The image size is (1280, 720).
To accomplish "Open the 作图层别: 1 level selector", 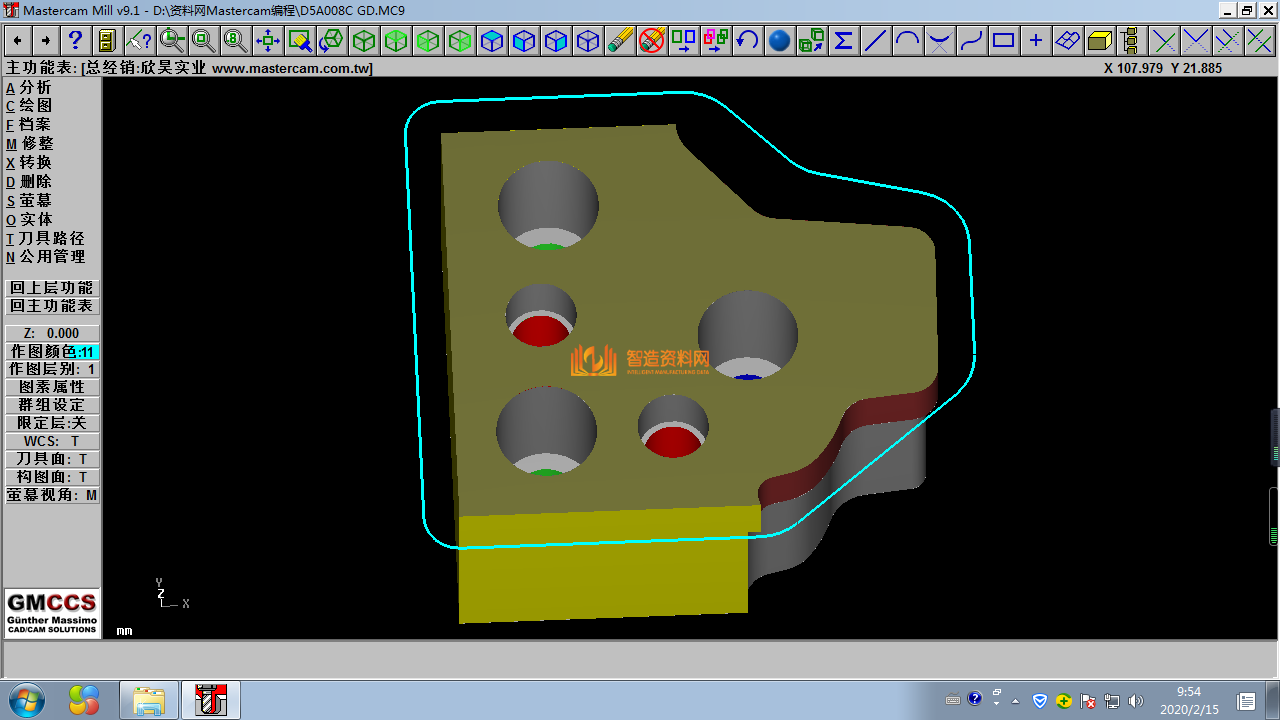I will click(52, 369).
